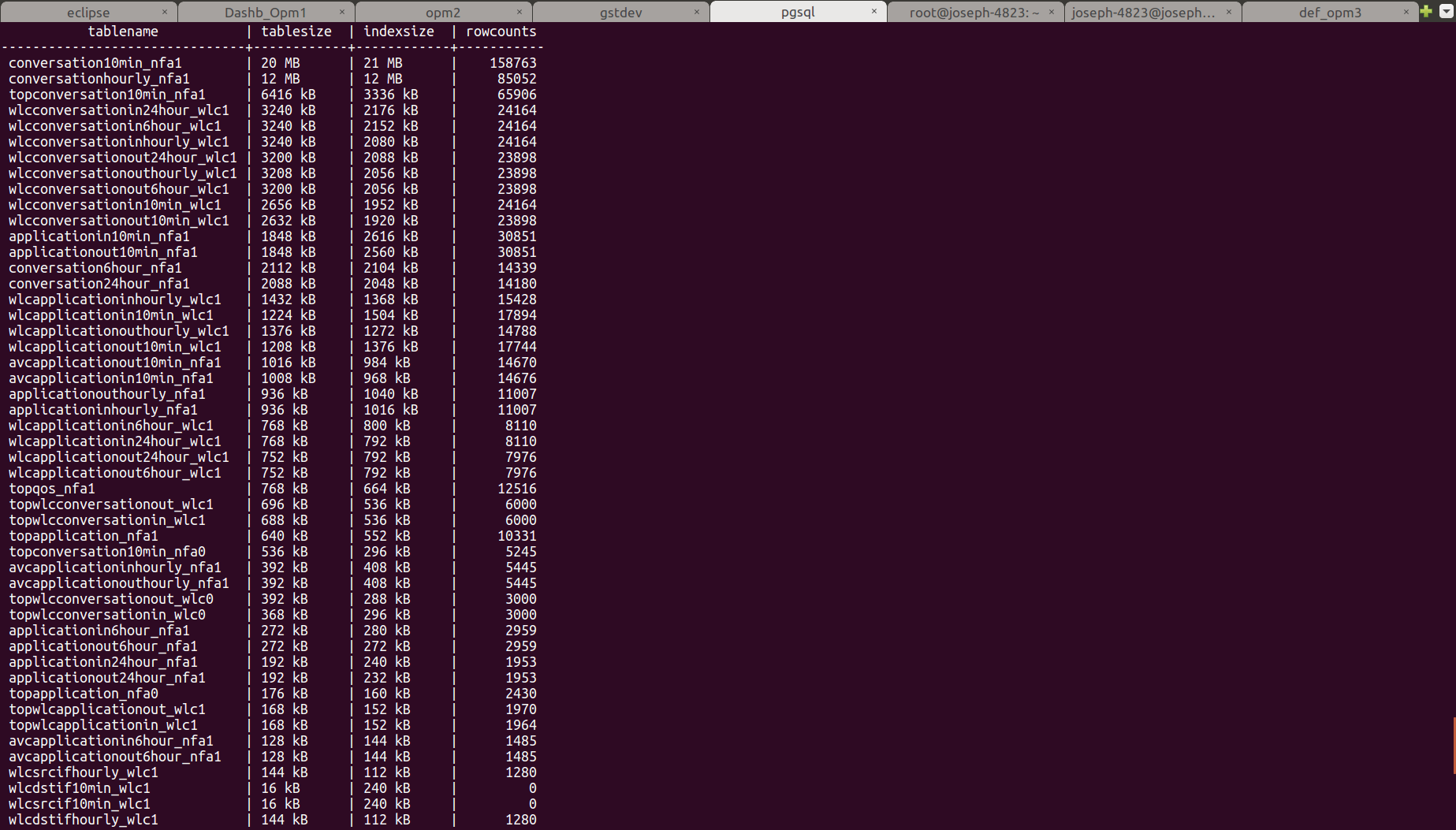Viewport: 1456px width, 830px height.
Task: Click wlcsrcif10min_wlc1 row name
Action: (x=80, y=804)
